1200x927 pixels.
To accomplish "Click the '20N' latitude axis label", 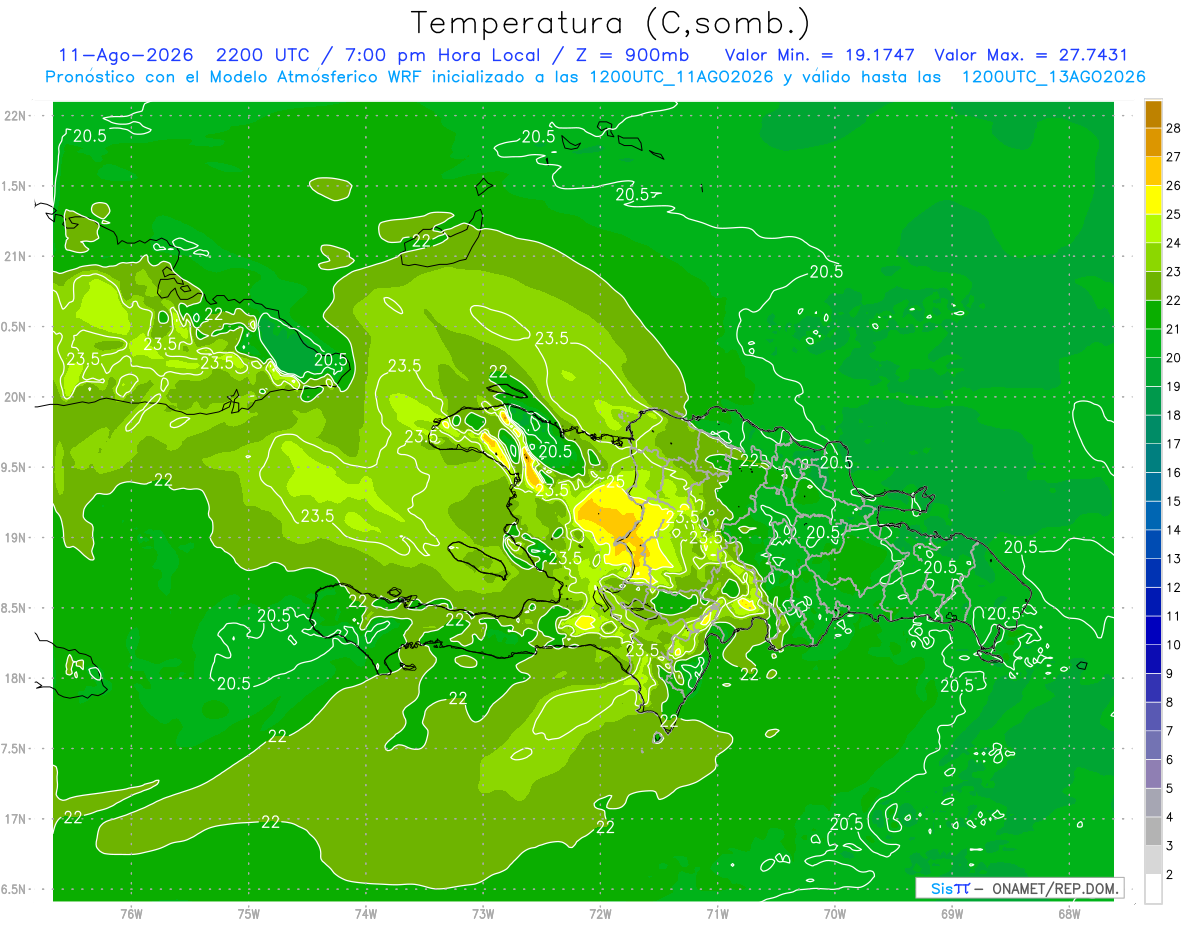I will (x=17, y=397).
